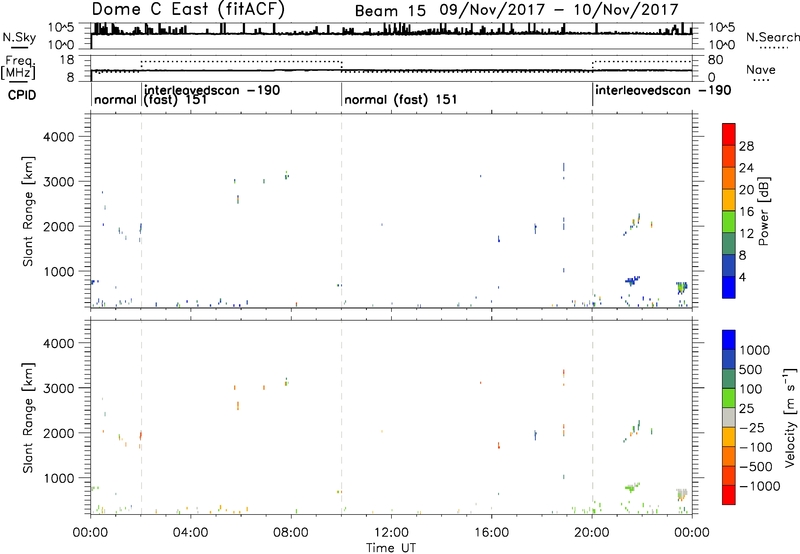Click the '28' power color bar value
The image size is (800, 554).
[x=746, y=146]
